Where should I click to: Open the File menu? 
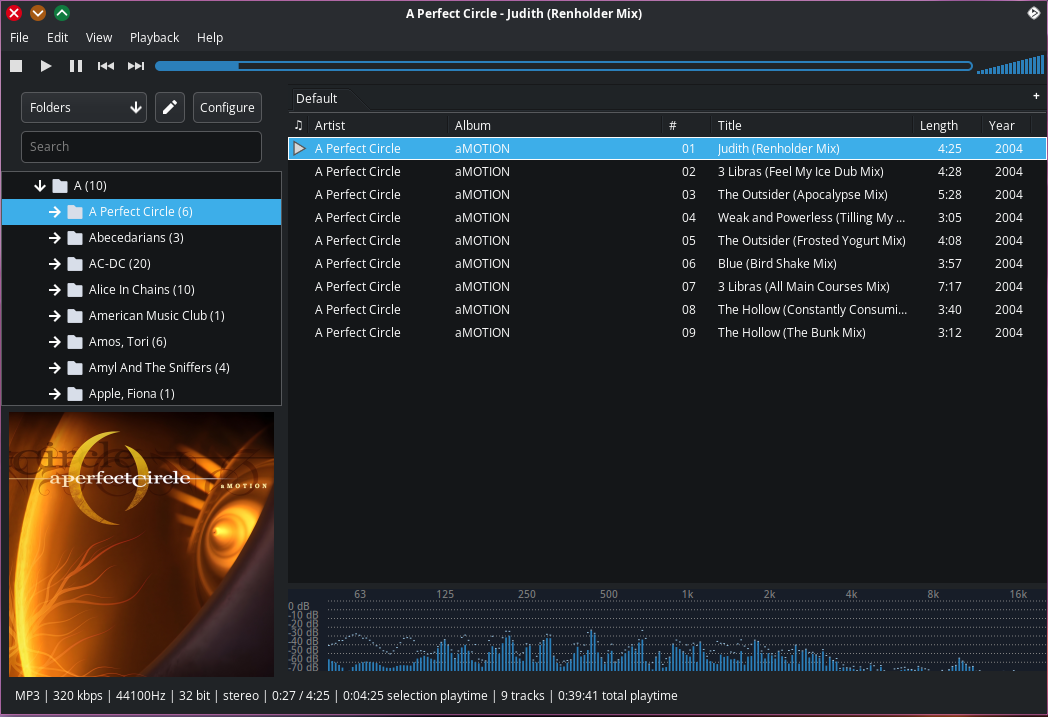pos(19,37)
